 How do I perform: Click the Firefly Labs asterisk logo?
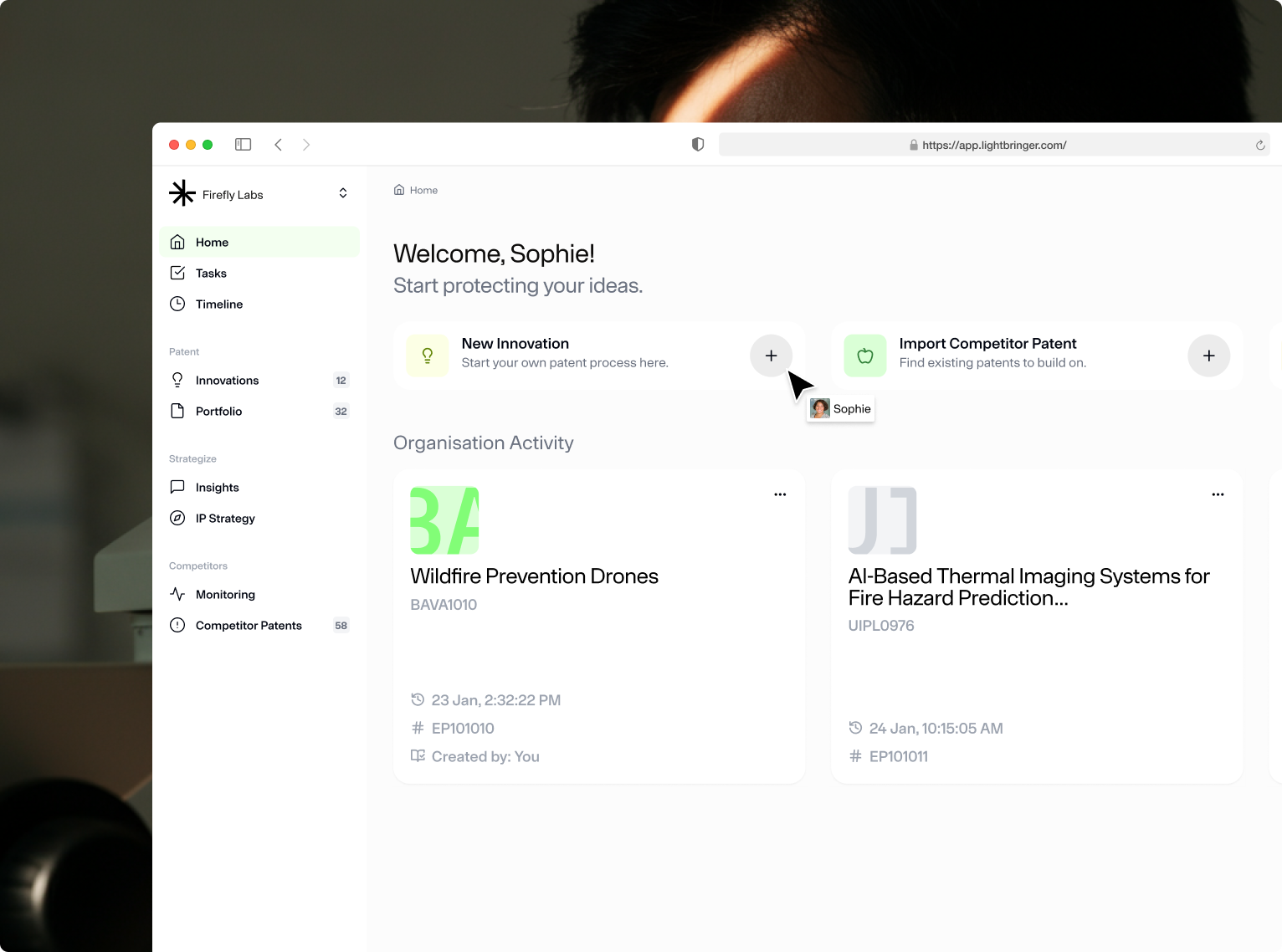point(182,193)
